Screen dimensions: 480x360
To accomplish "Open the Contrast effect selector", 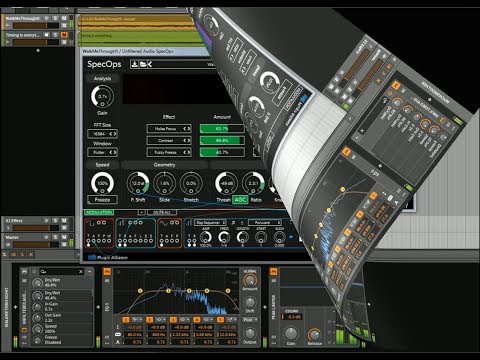I will pyautogui.click(x=169, y=140).
